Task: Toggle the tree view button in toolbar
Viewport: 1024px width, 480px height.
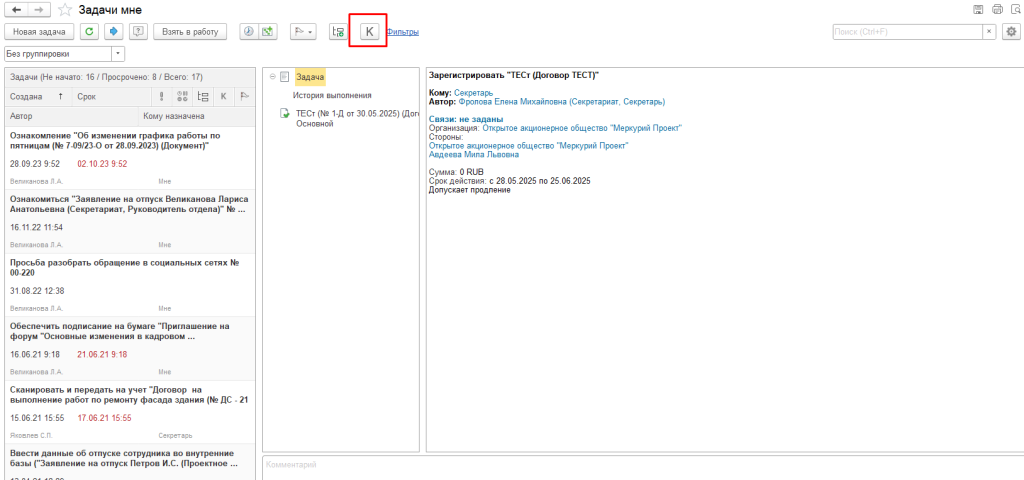Action: [338, 32]
